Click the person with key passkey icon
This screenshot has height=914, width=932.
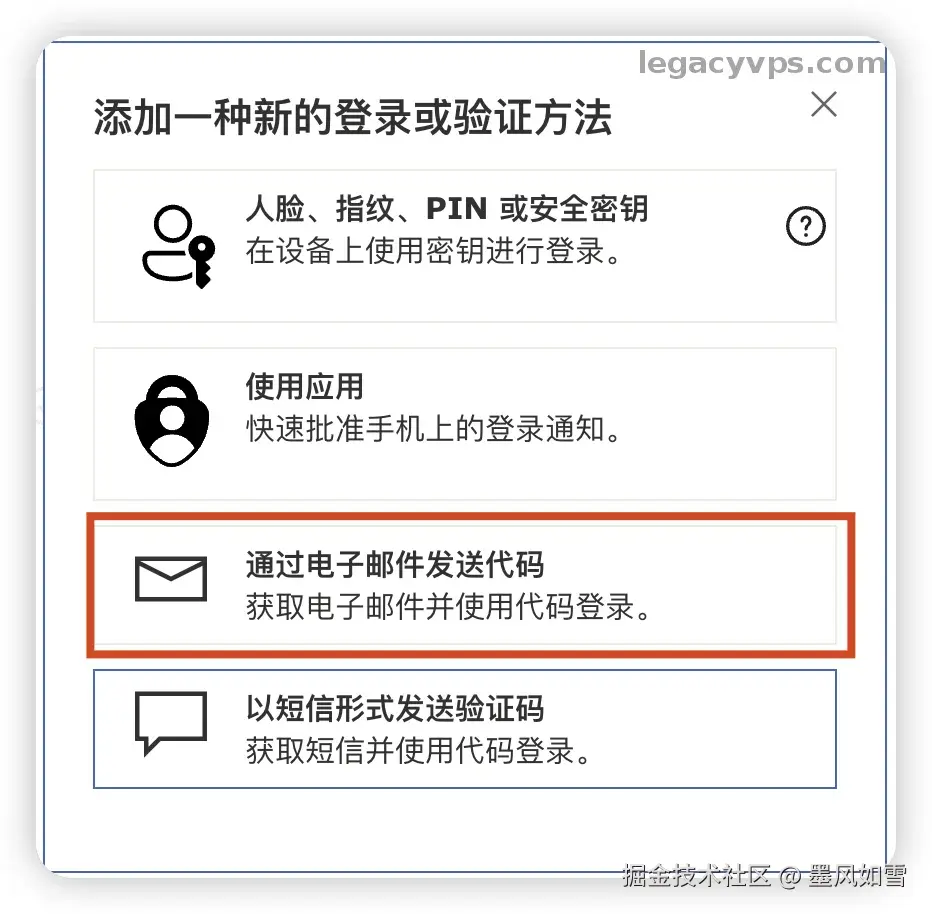[178, 246]
